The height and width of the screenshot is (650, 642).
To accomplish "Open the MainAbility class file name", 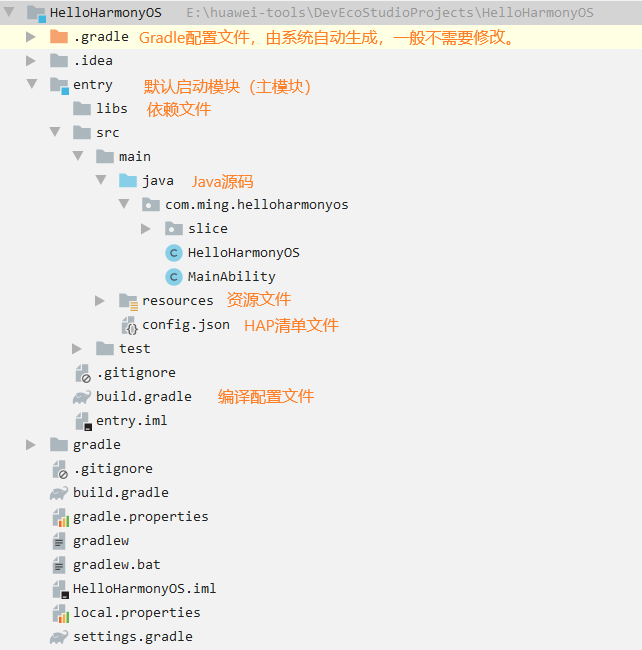I will 232,277.
